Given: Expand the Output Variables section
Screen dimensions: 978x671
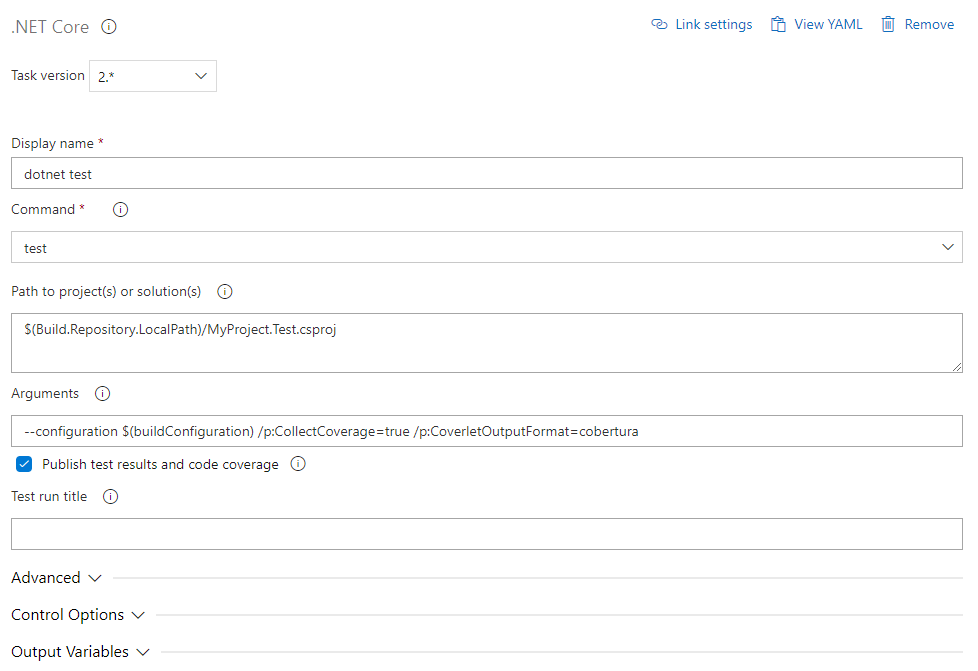Looking at the screenshot, I should [x=80, y=652].
